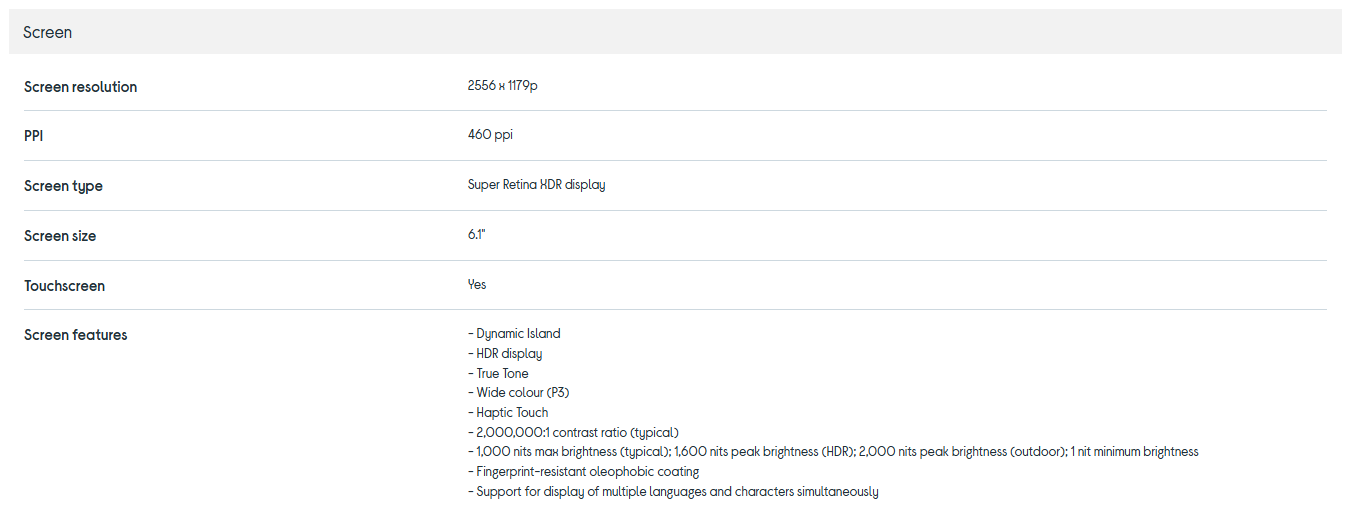Click the Screen features row label
The width and height of the screenshot is (1352, 511).
pyautogui.click(x=75, y=335)
